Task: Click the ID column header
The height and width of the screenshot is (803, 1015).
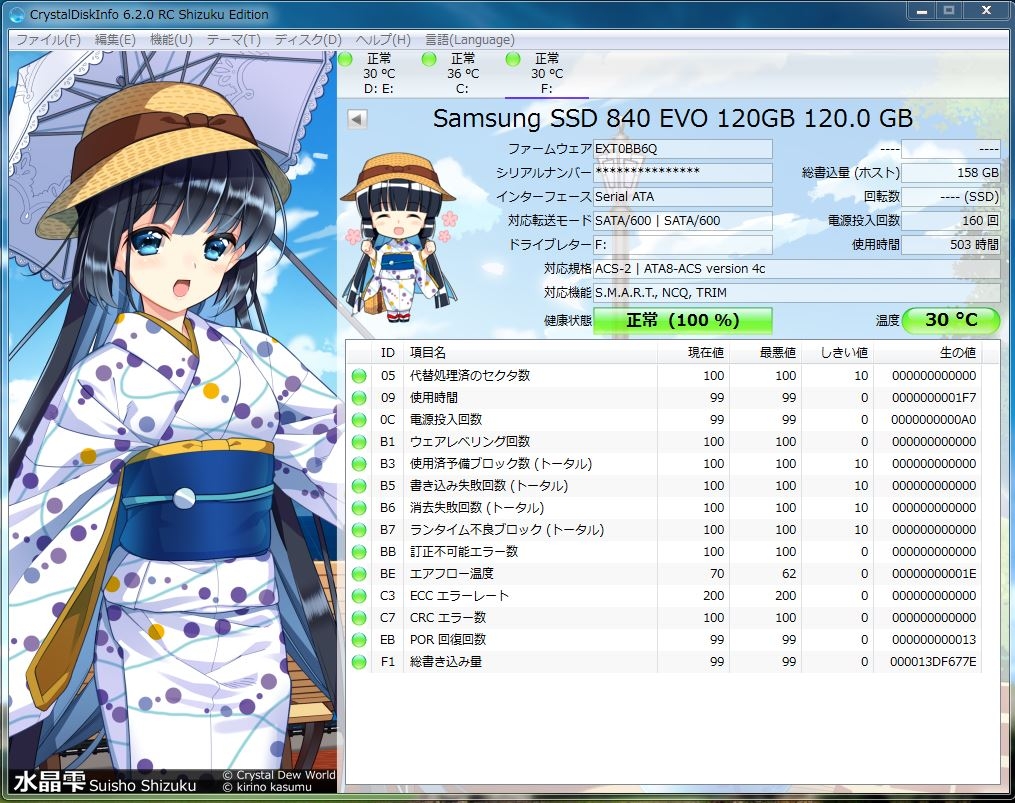Action: pyautogui.click(x=387, y=353)
